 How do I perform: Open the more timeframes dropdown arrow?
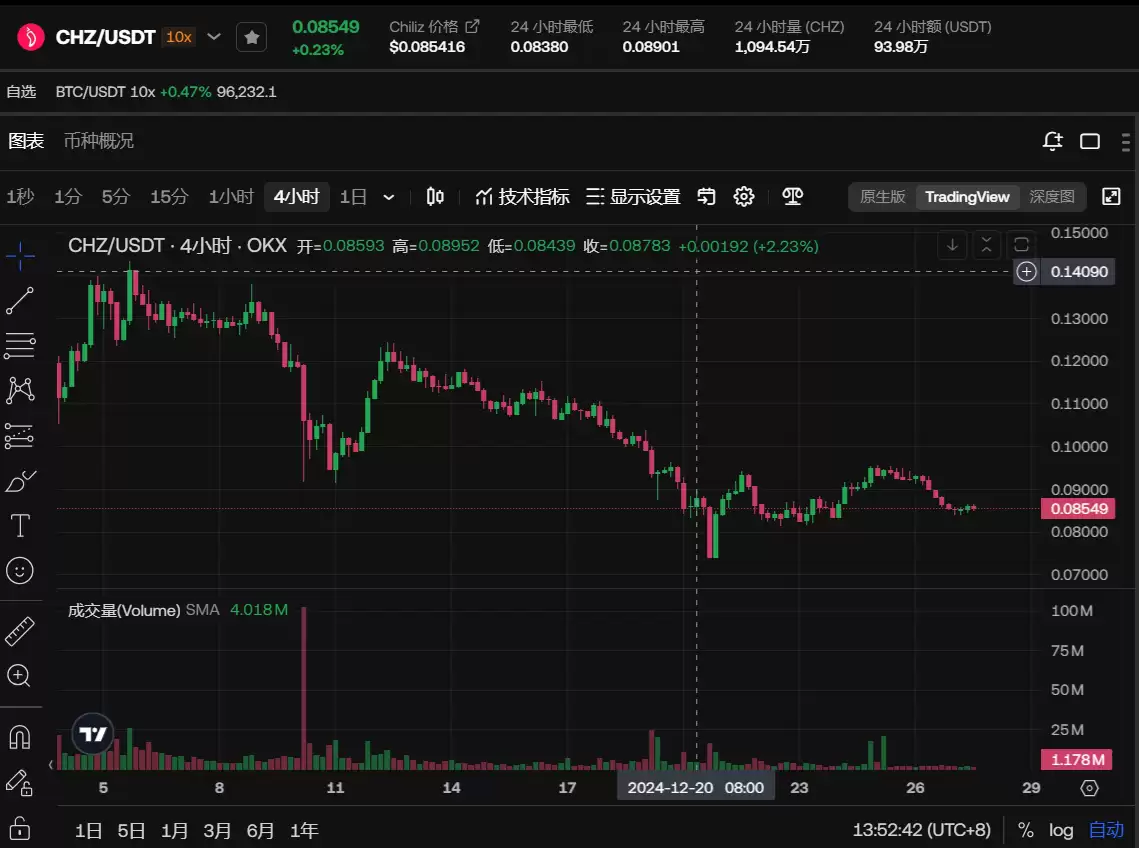coord(389,197)
